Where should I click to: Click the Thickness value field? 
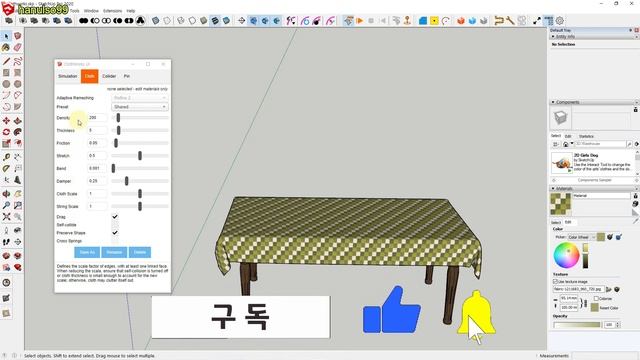coord(97,130)
